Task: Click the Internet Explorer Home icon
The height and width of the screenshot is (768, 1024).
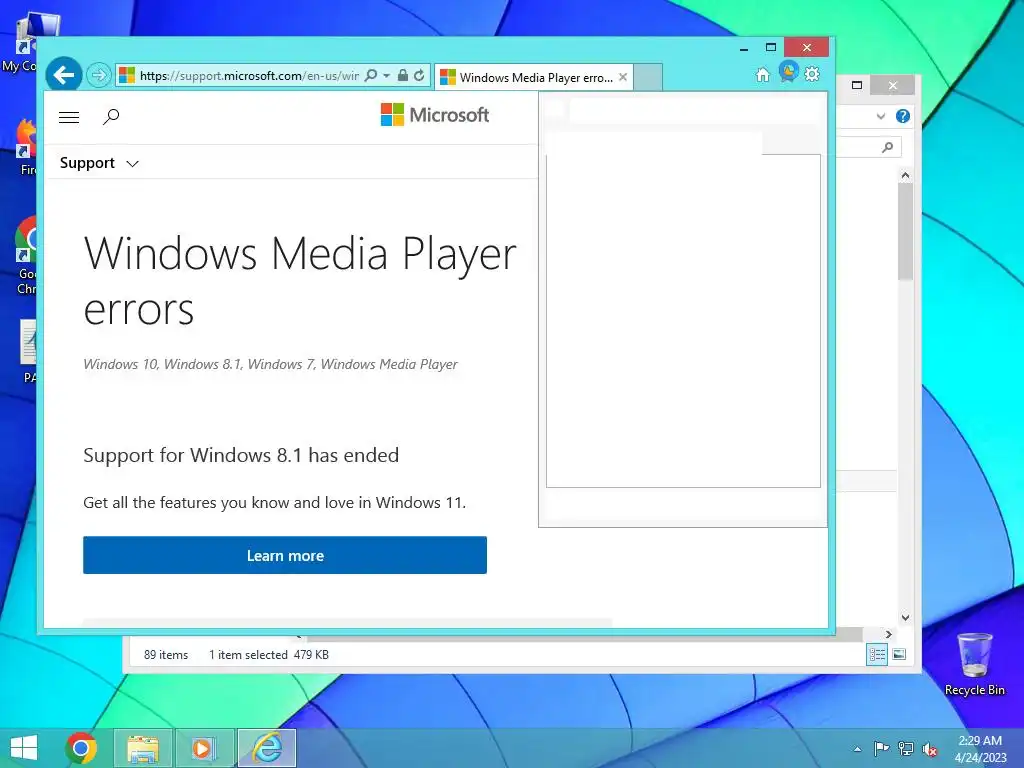Action: point(763,75)
